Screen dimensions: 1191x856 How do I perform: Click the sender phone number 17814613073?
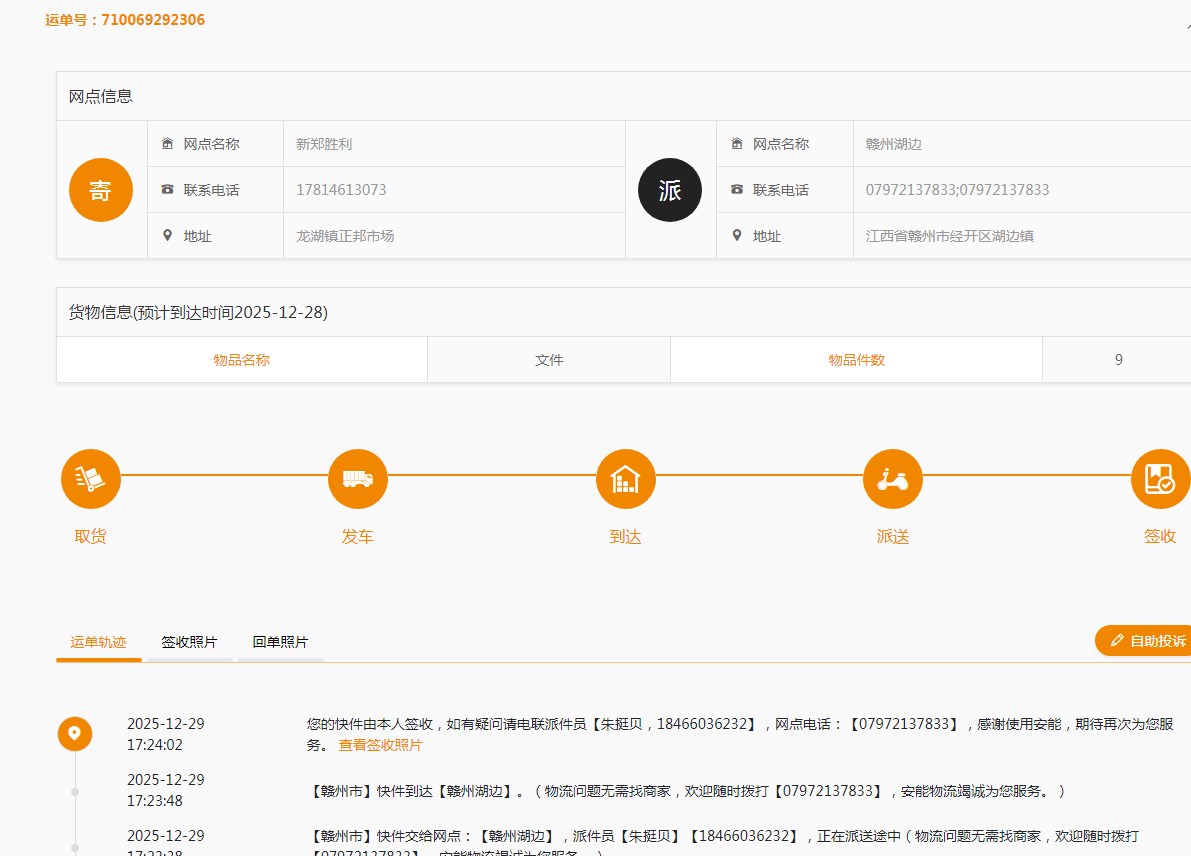(341, 190)
